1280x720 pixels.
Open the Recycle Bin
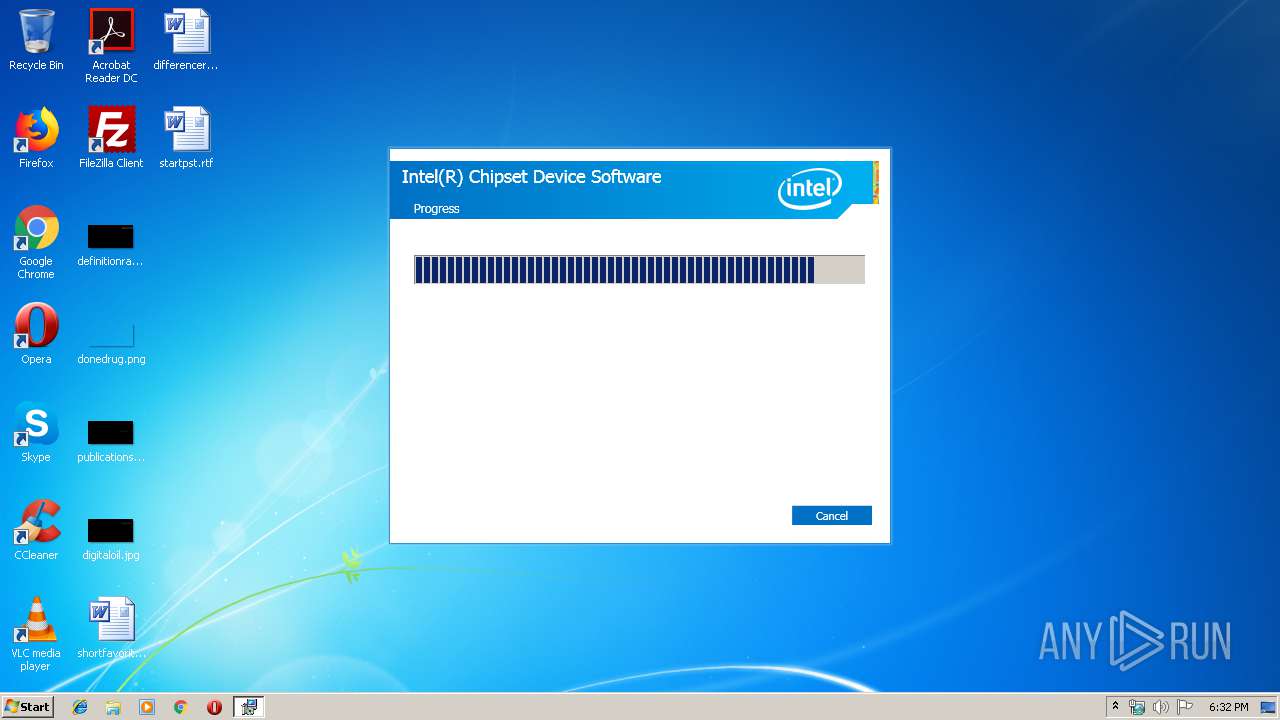36,41
